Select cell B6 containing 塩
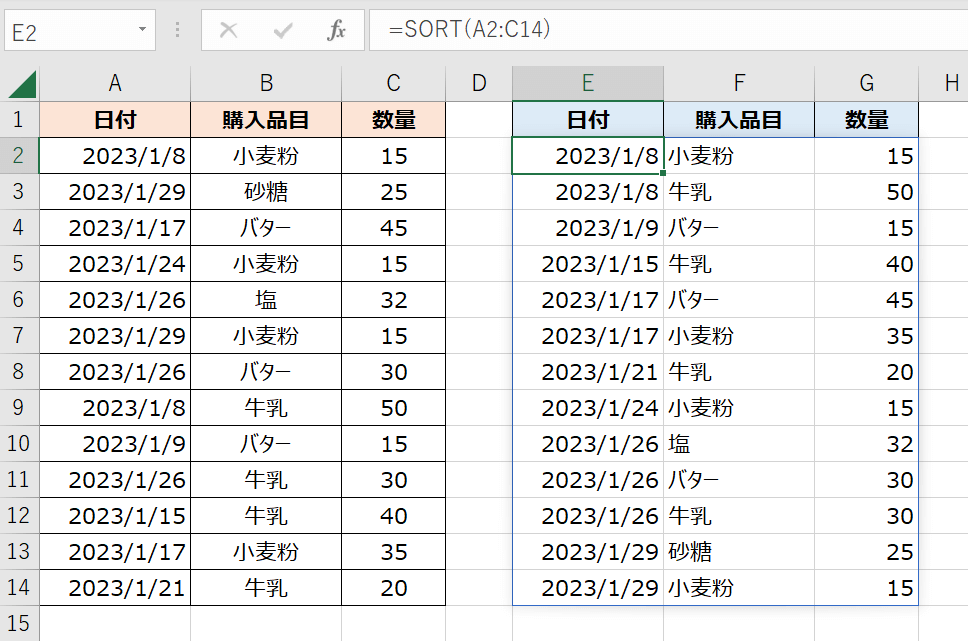Viewport: 968px width, 641px height. click(265, 300)
